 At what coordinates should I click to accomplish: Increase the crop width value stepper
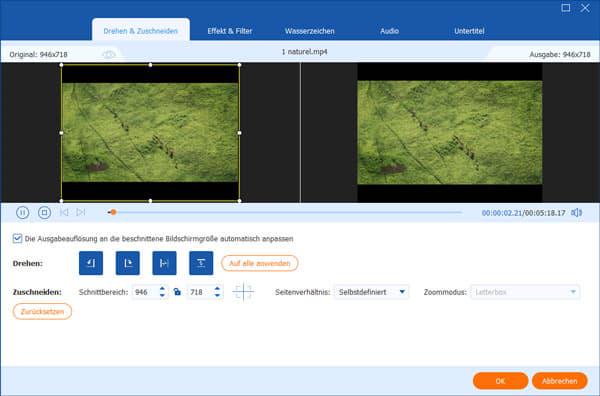click(x=162, y=288)
